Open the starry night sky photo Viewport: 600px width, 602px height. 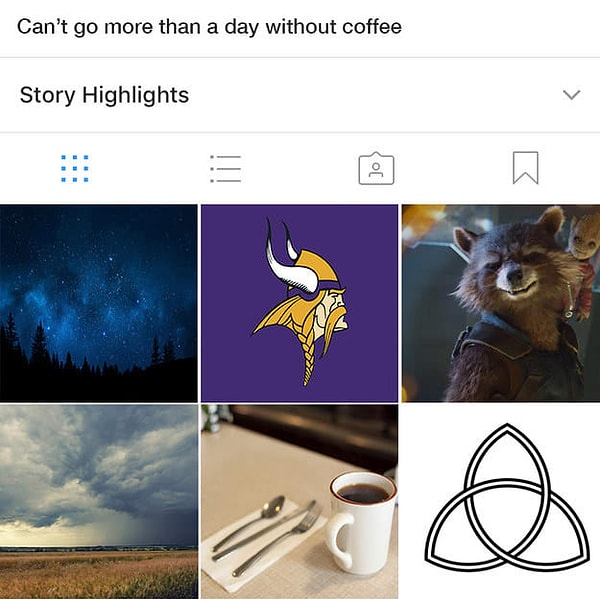click(99, 303)
